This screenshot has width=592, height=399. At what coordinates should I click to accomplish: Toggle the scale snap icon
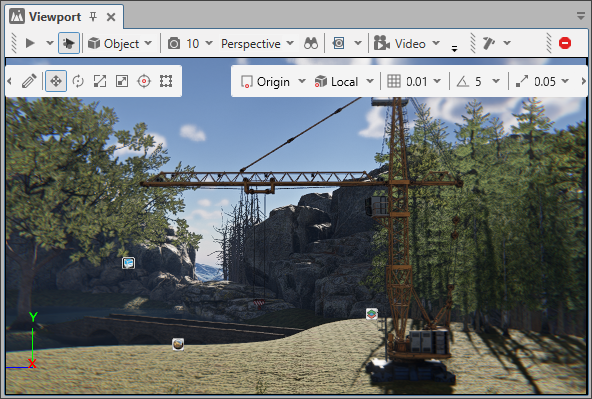(x=522, y=81)
